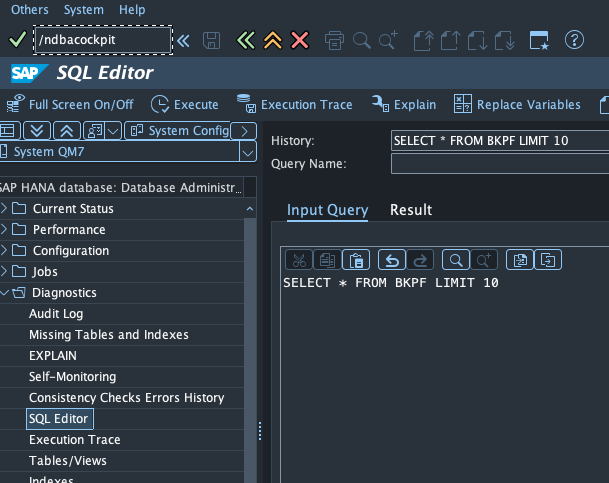The image size is (609, 483).
Task: Click the Find magnifier in the query editor toolbar
Action: point(456,260)
